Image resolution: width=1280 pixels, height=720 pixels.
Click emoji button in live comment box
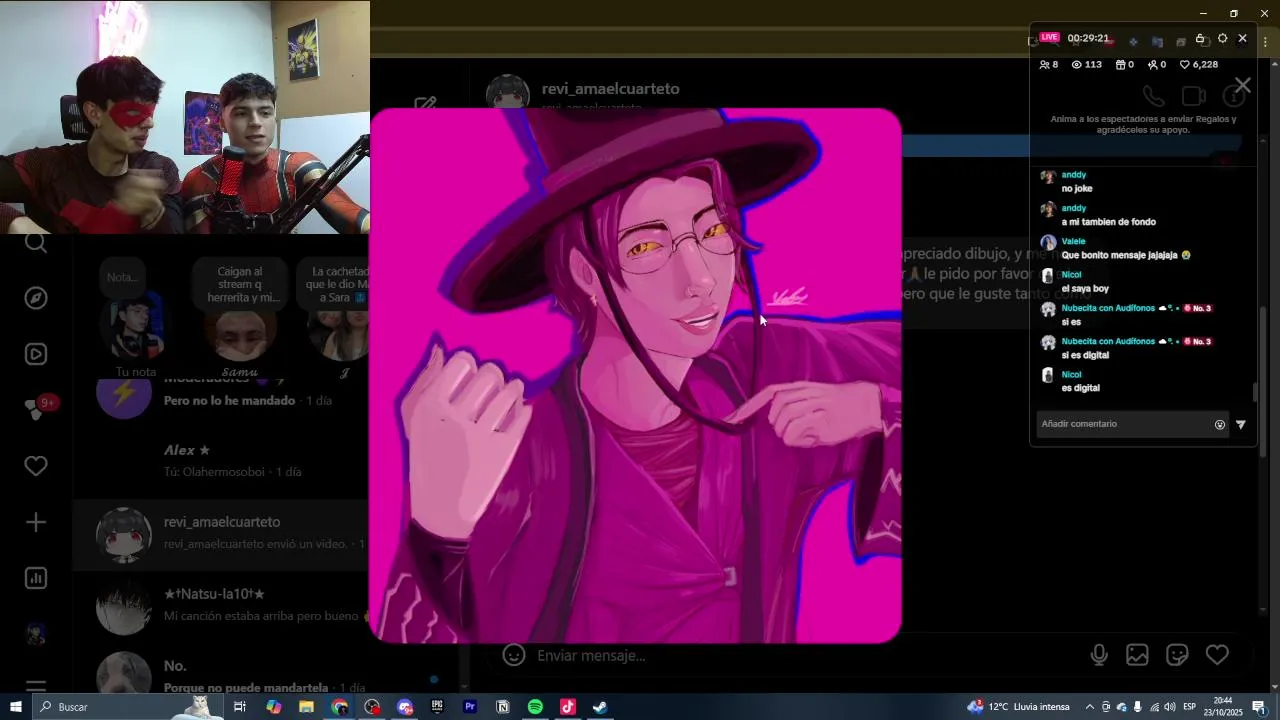coord(1220,424)
